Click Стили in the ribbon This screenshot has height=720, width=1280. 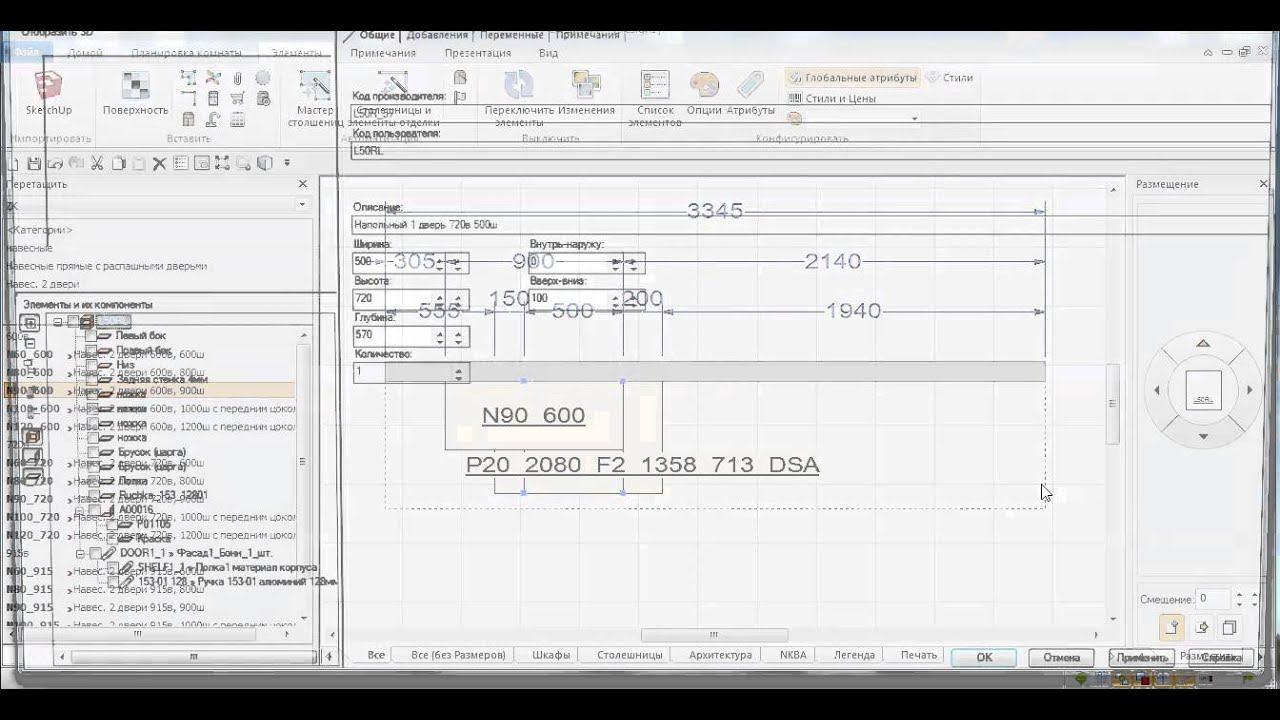[x=949, y=77]
